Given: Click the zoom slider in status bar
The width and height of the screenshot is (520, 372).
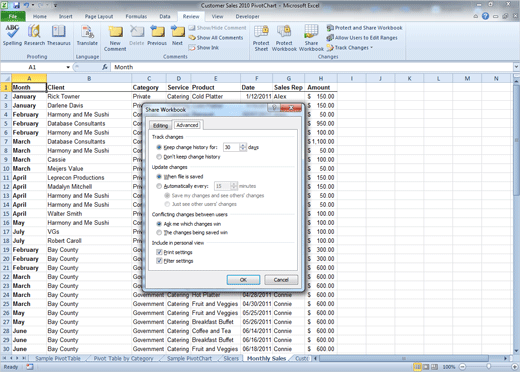Looking at the screenshot, I should coord(489,367).
